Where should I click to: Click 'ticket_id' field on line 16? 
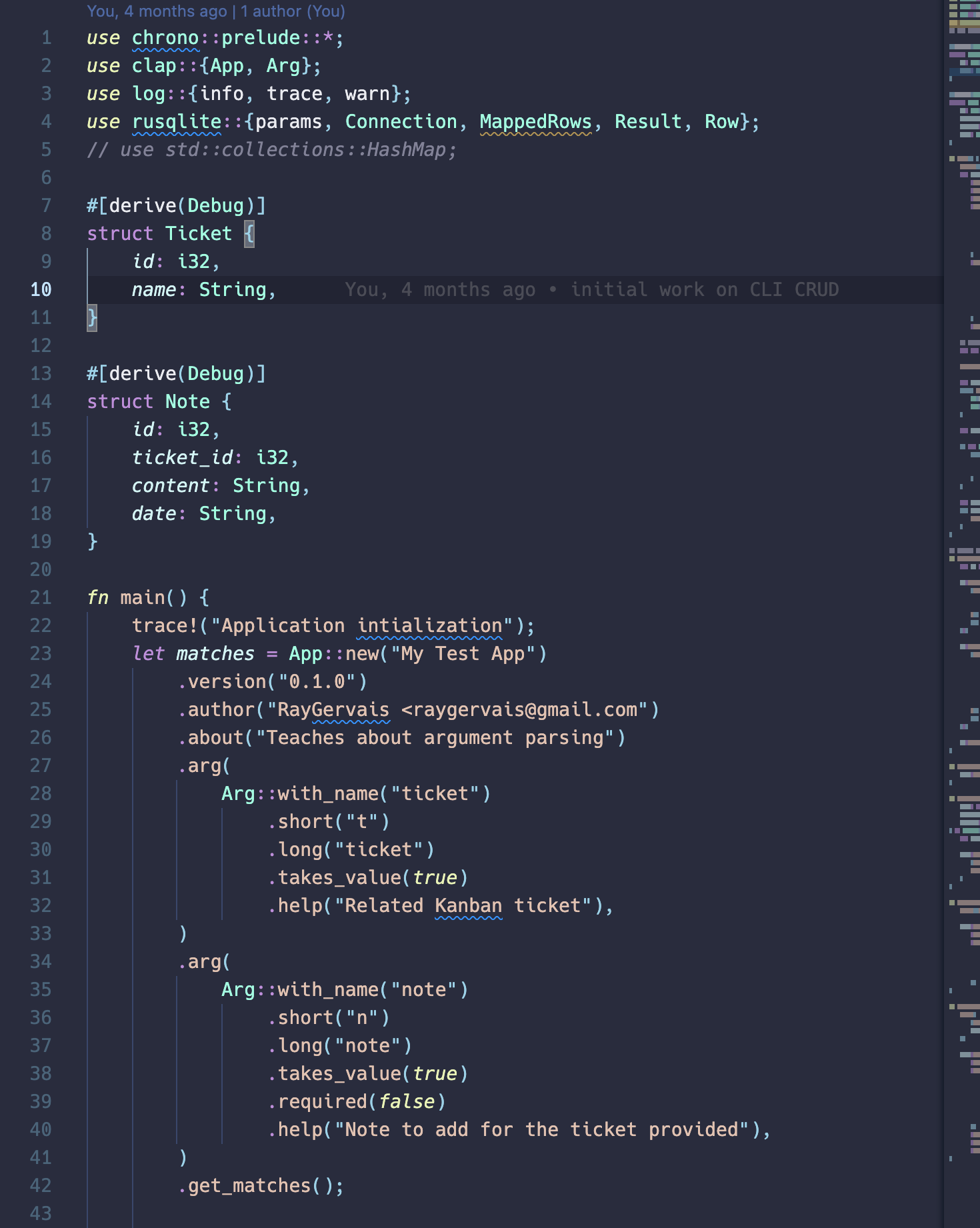[x=182, y=458]
